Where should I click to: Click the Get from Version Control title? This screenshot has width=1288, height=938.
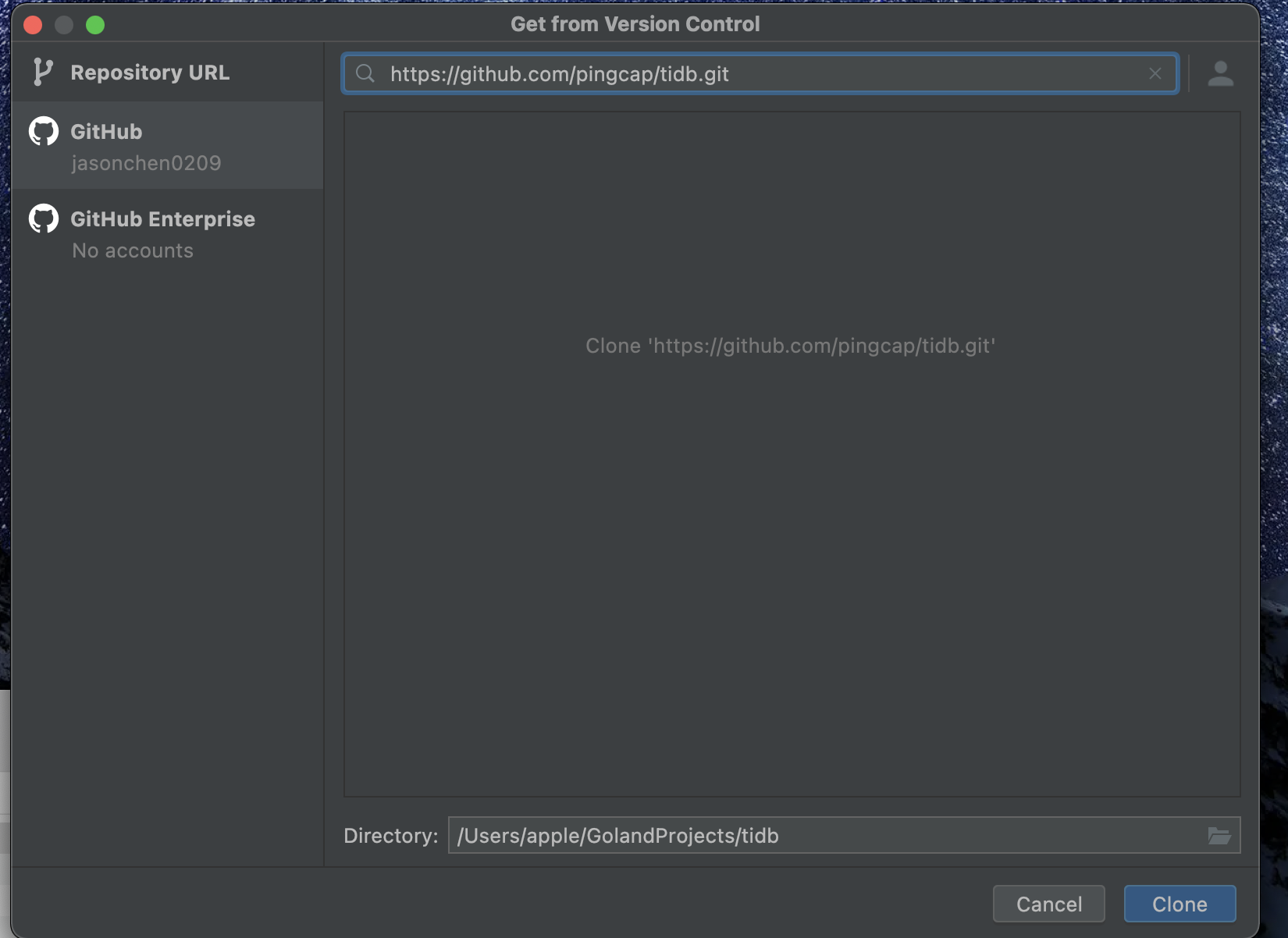(x=635, y=24)
